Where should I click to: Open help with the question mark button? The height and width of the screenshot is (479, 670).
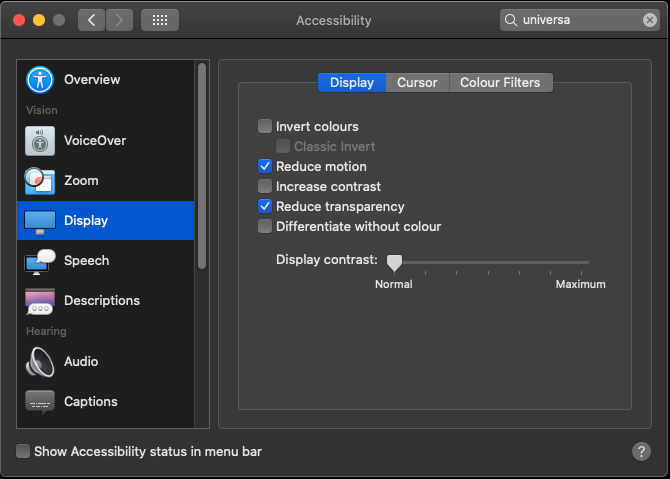[641, 451]
